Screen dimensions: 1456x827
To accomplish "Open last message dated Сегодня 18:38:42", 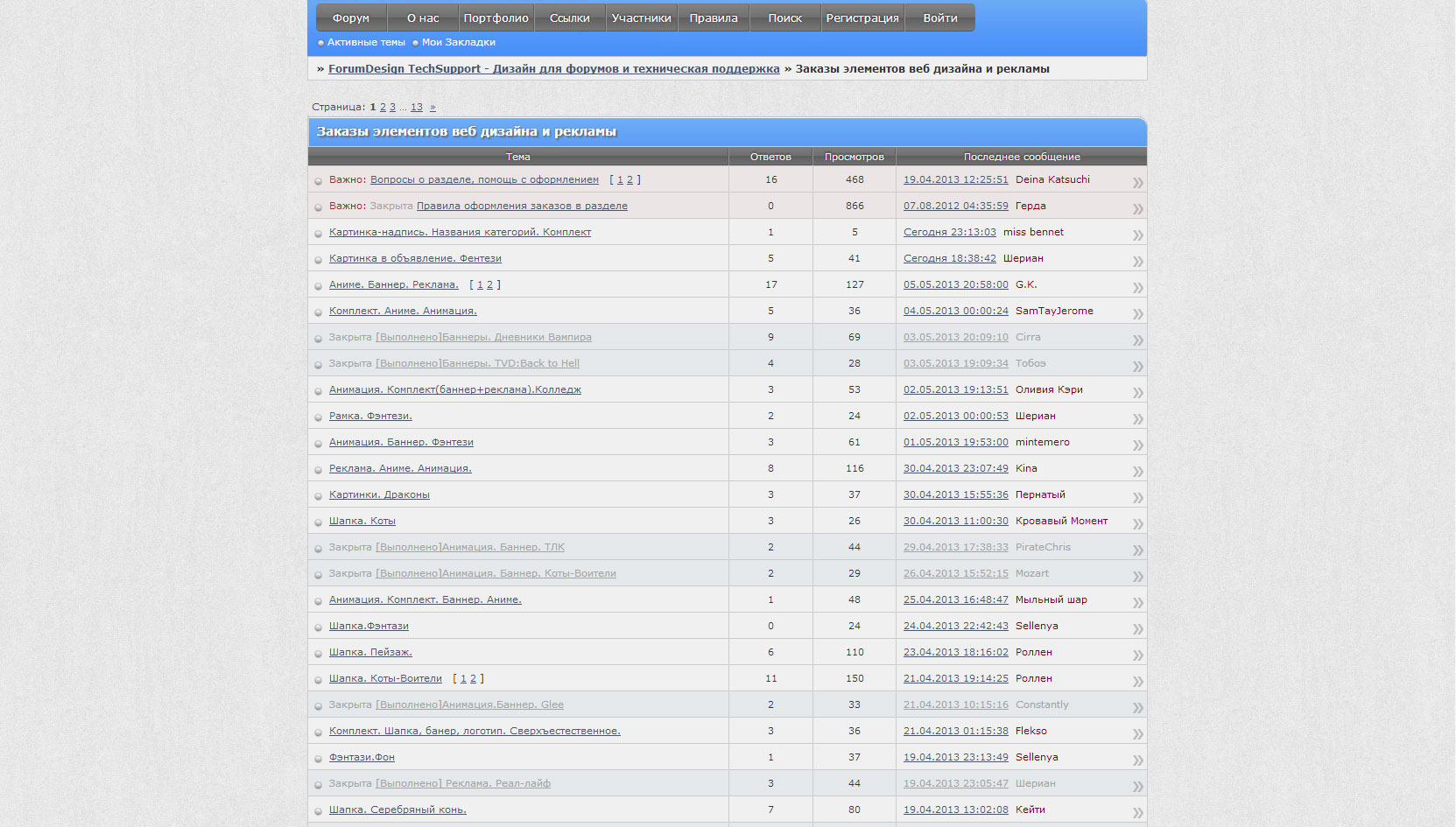I will pyautogui.click(x=949, y=258).
